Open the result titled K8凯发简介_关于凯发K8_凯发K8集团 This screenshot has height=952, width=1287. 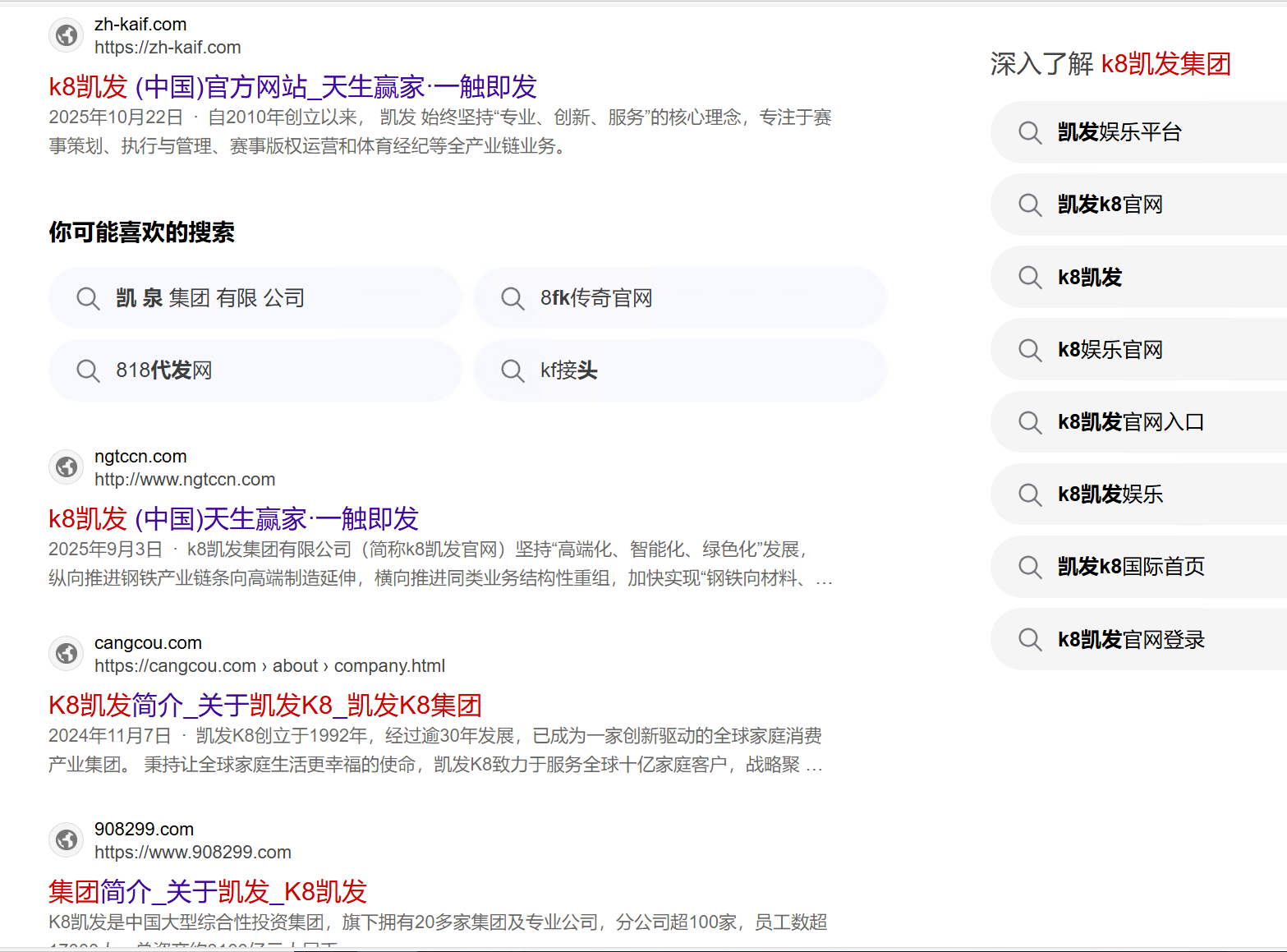click(x=264, y=705)
